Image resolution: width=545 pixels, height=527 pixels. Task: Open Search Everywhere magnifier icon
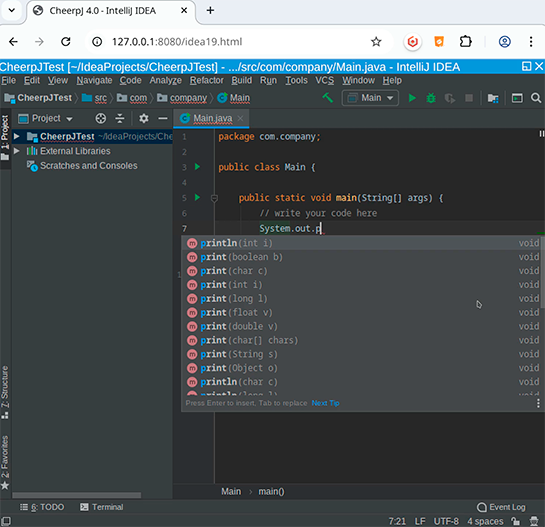[x=536, y=98]
